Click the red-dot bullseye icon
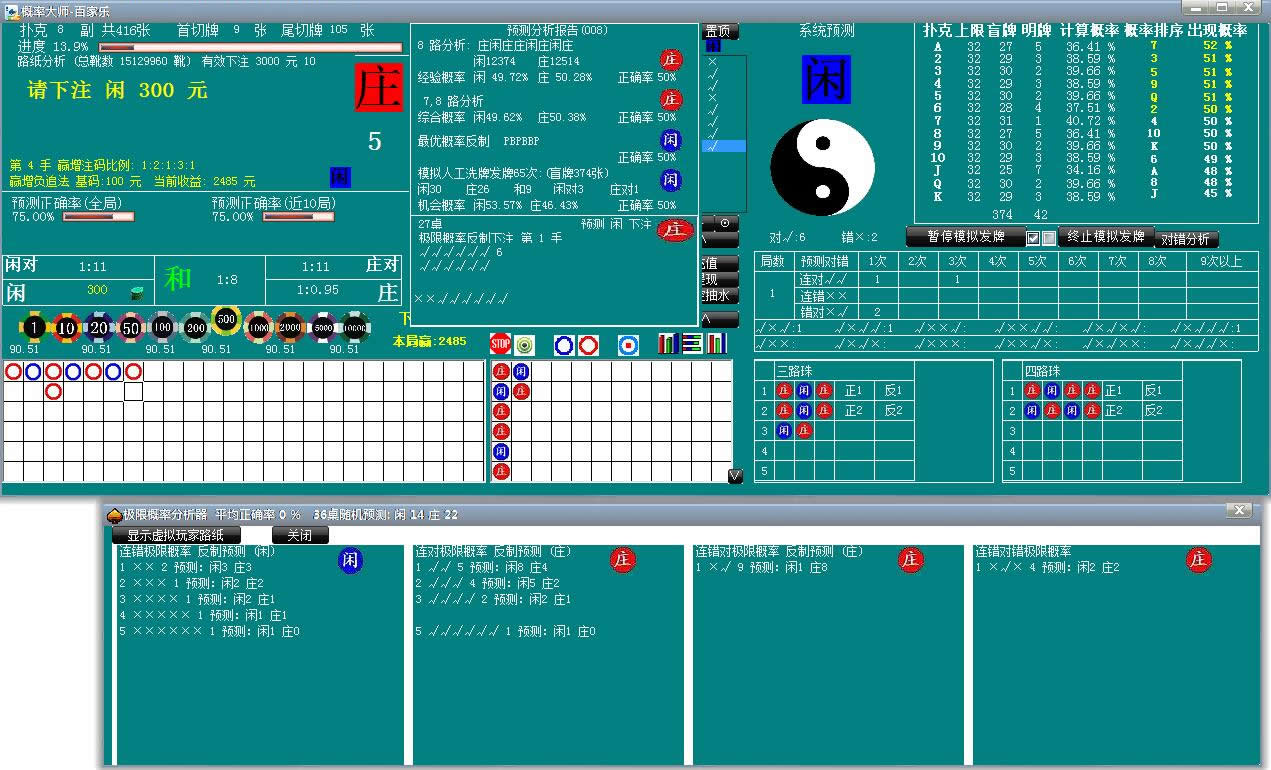1271x770 pixels. tap(628, 345)
